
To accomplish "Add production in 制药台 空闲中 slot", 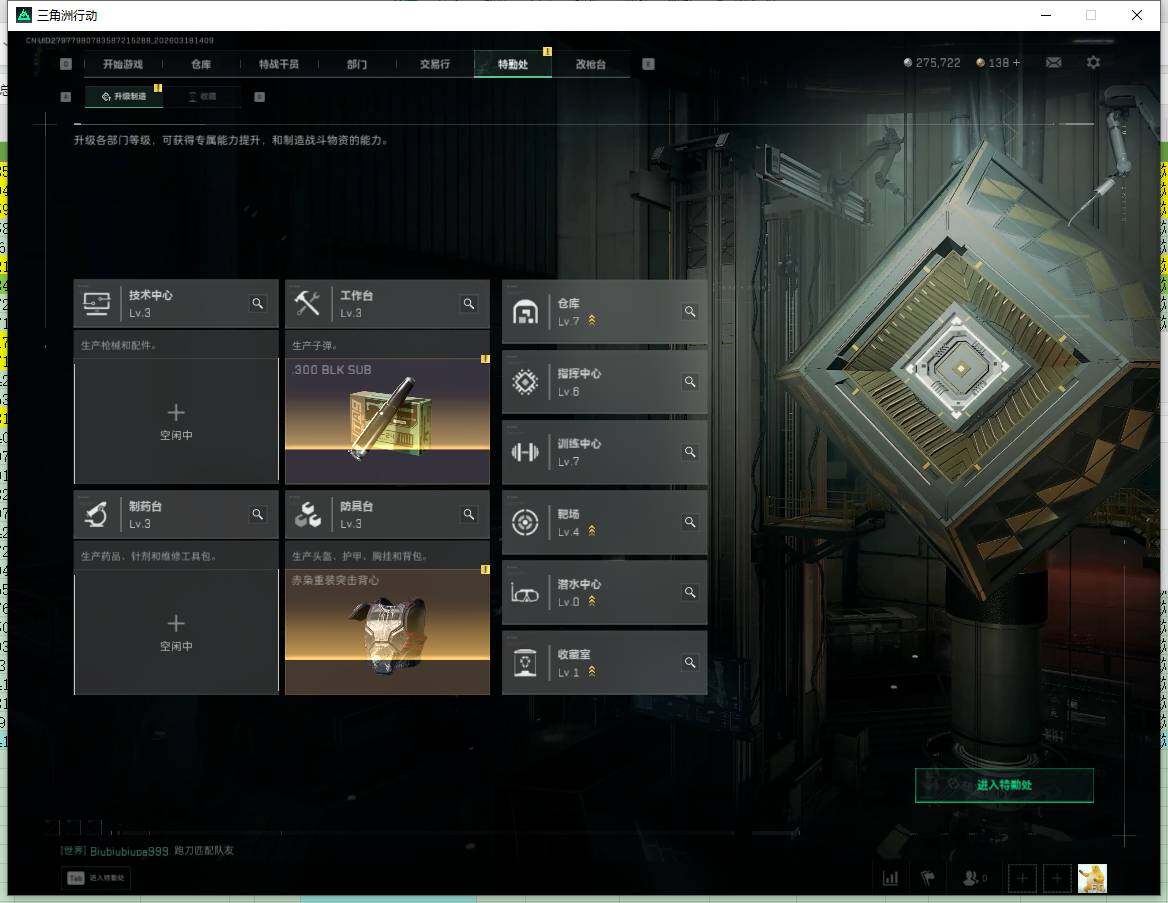I will click(176, 632).
